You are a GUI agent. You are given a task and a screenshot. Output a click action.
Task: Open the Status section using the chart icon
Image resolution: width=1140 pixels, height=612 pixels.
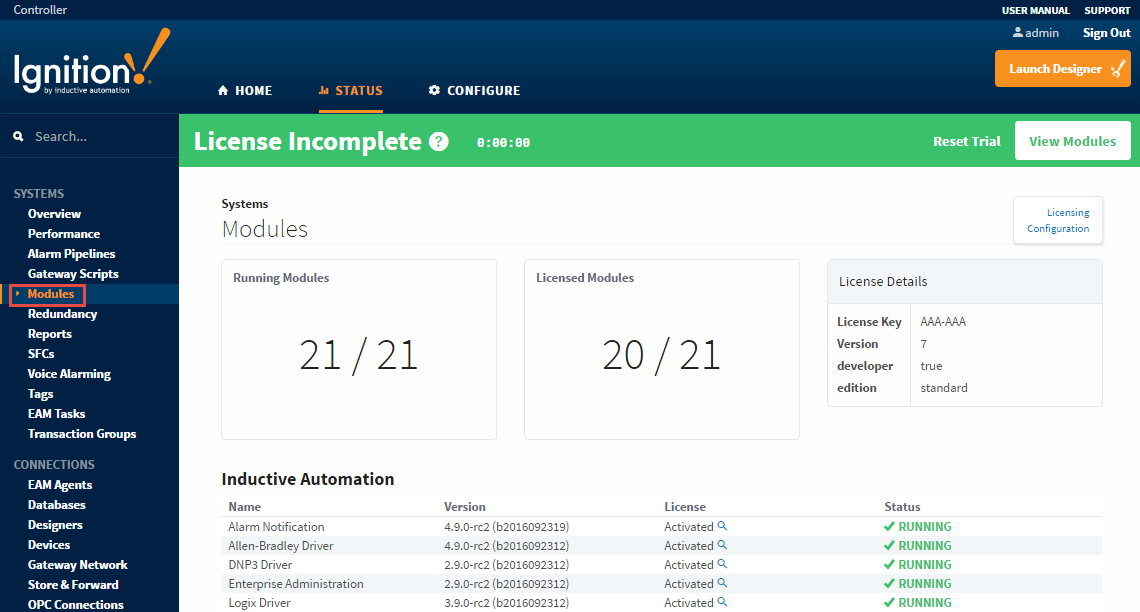[327, 90]
